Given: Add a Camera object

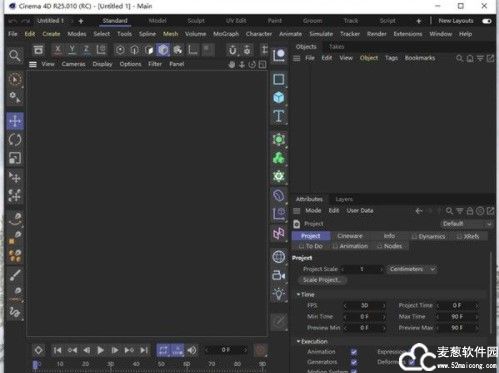Looking at the screenshot, I should pyautogui.click(x=279, y=276).
